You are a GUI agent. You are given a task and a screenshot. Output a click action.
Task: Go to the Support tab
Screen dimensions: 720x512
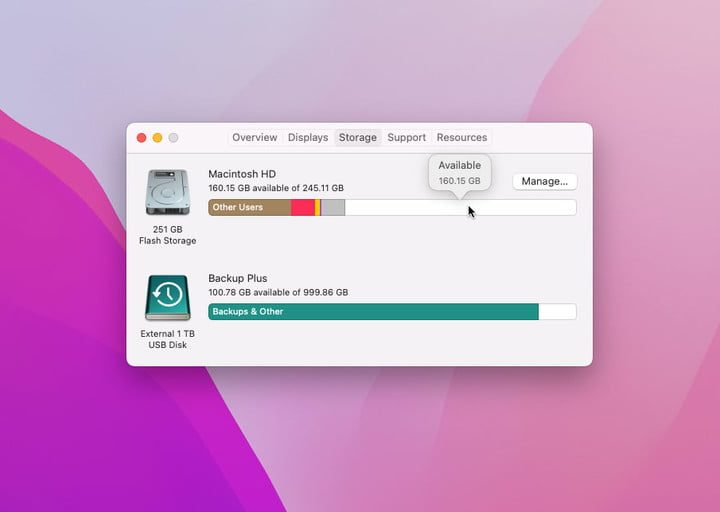[406, 137]
